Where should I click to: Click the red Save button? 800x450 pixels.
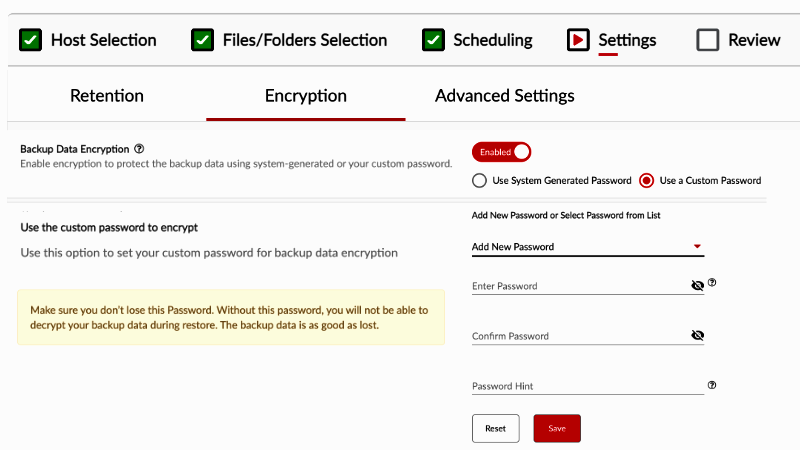pyautogui.click(x=557, y=429)
